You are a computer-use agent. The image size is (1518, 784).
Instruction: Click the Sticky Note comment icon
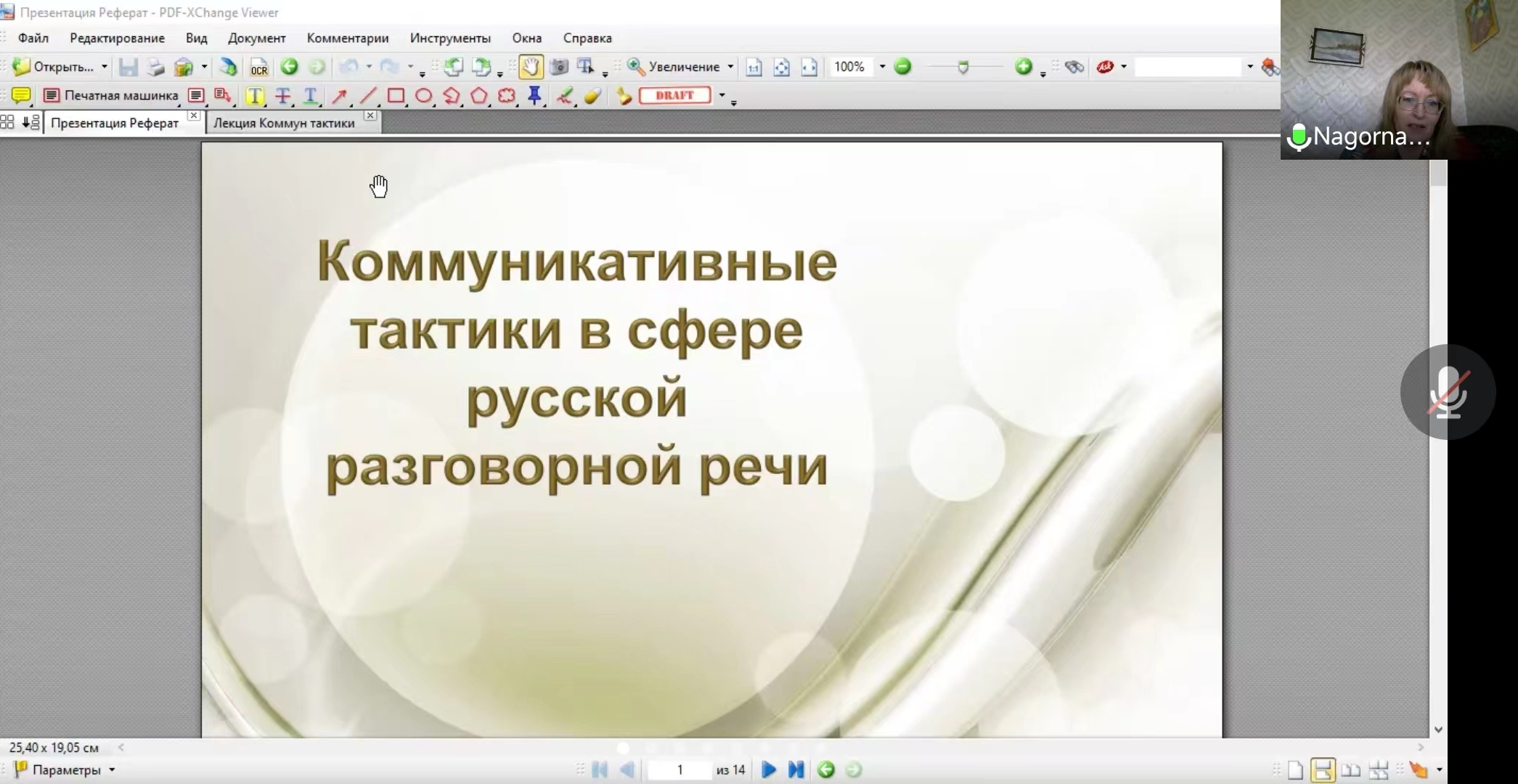click(21, 96)
